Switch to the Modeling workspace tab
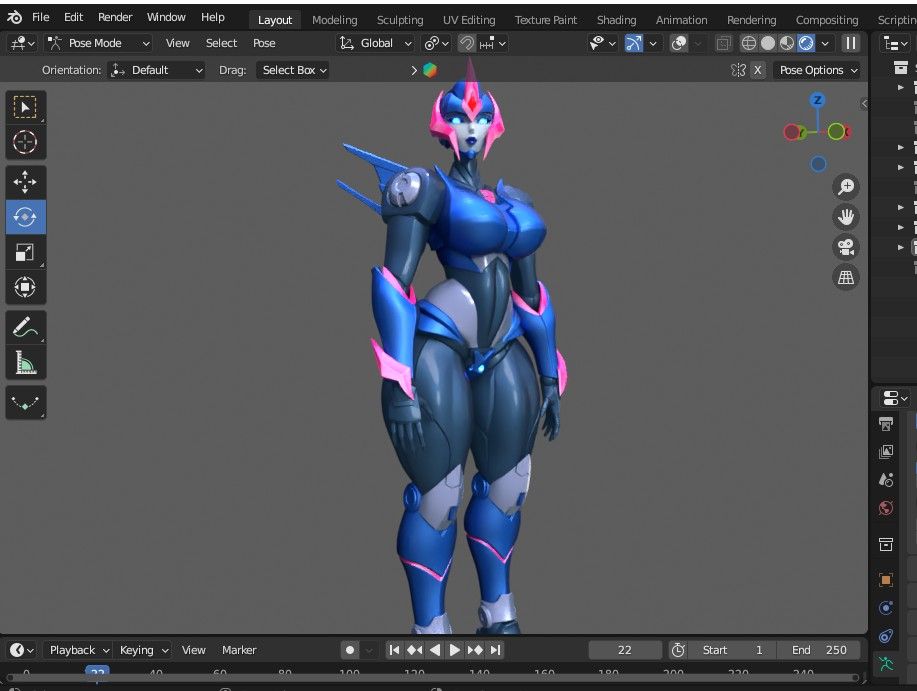The image size is (917, 691). tap(335, 20)
